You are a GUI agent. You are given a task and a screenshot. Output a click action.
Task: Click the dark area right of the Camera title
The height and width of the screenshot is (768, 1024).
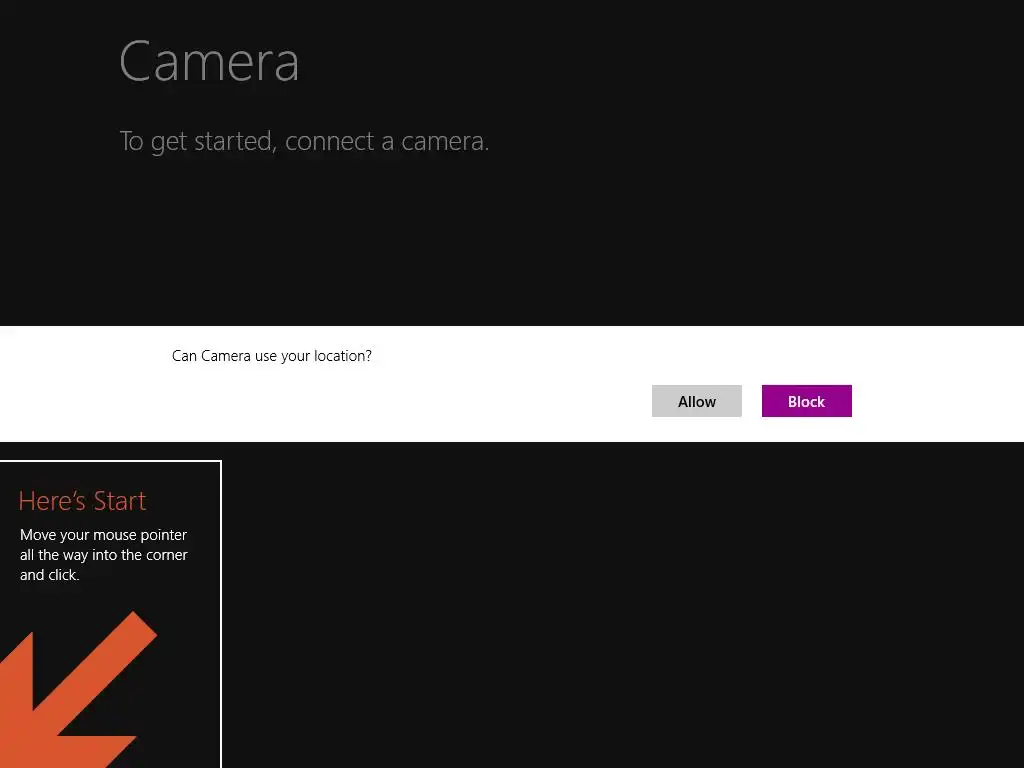[x=650, y=61]
